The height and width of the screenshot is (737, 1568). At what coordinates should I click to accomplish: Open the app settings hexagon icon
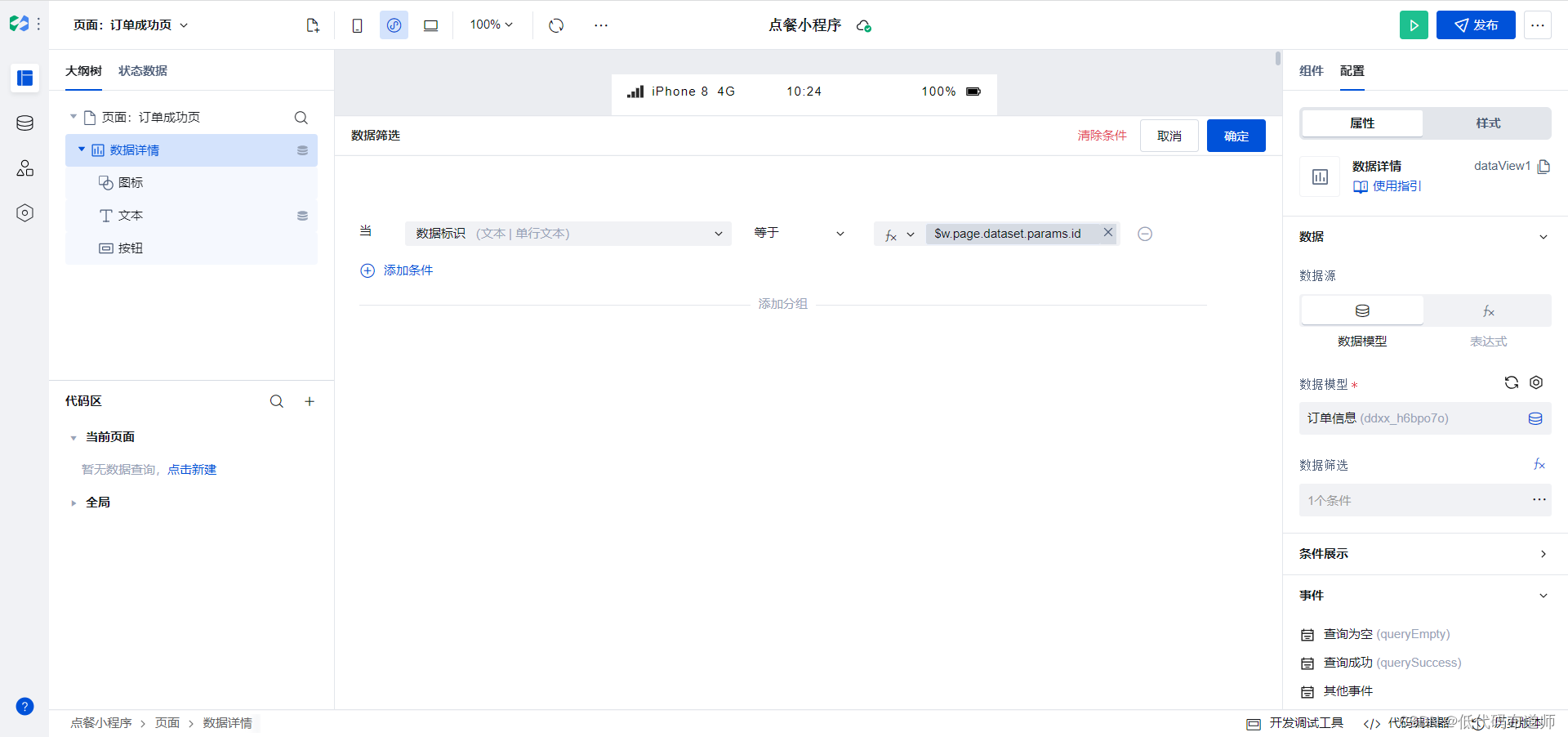[x=24, y=213]
